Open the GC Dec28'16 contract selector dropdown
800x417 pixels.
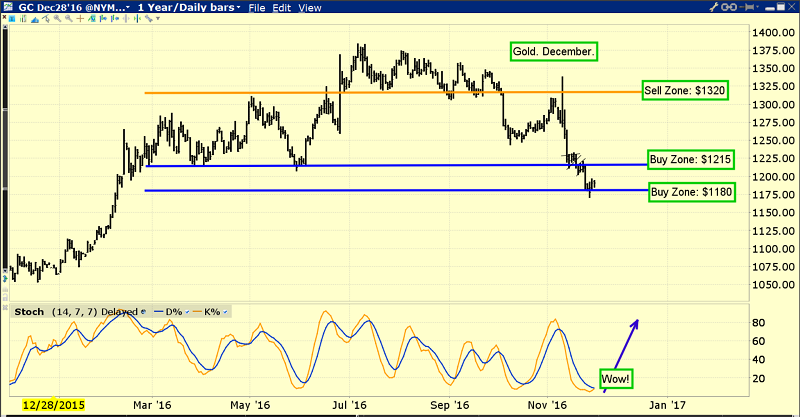point(73,8)
